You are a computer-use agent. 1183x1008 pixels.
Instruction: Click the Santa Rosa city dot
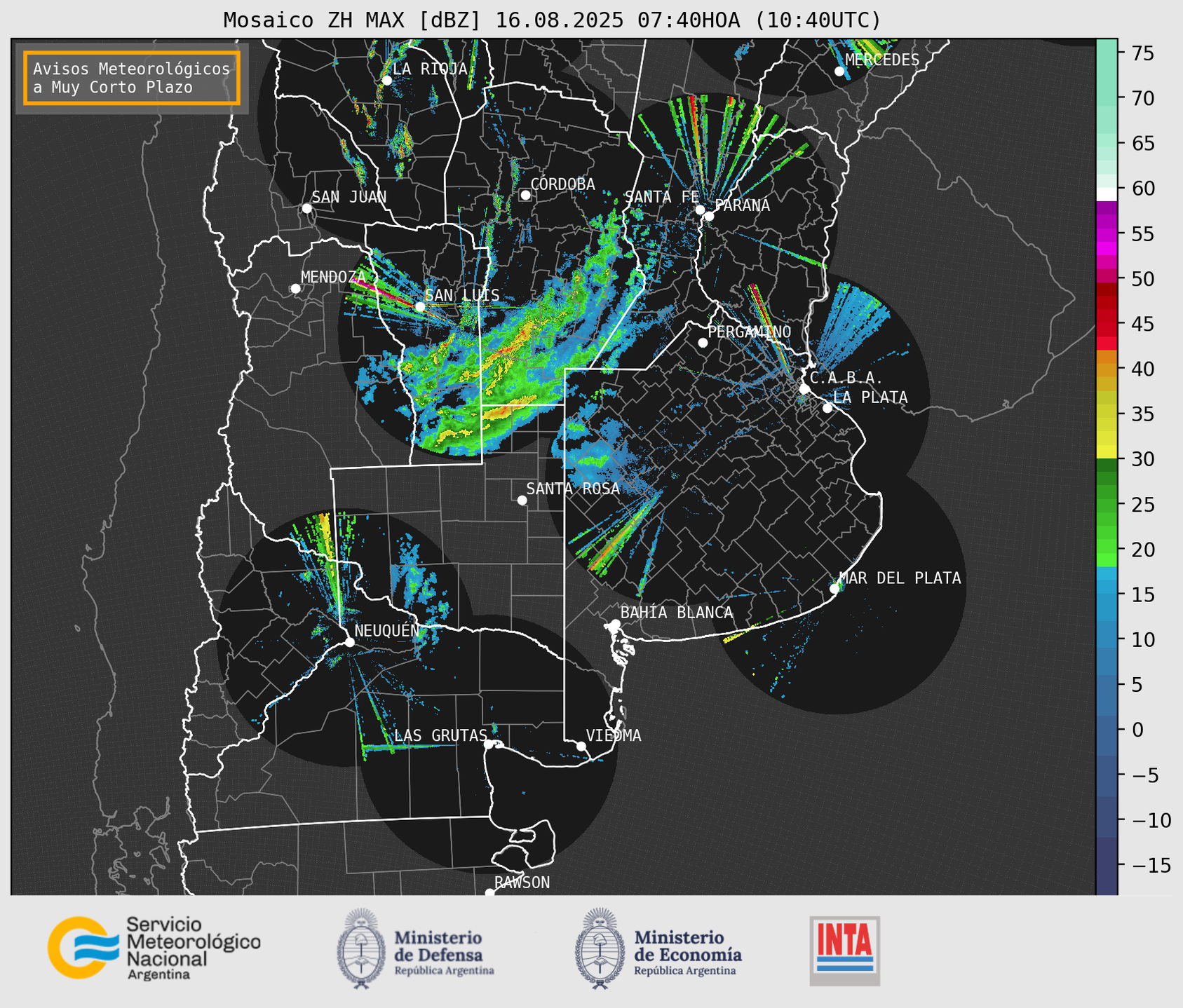[522, 500]
